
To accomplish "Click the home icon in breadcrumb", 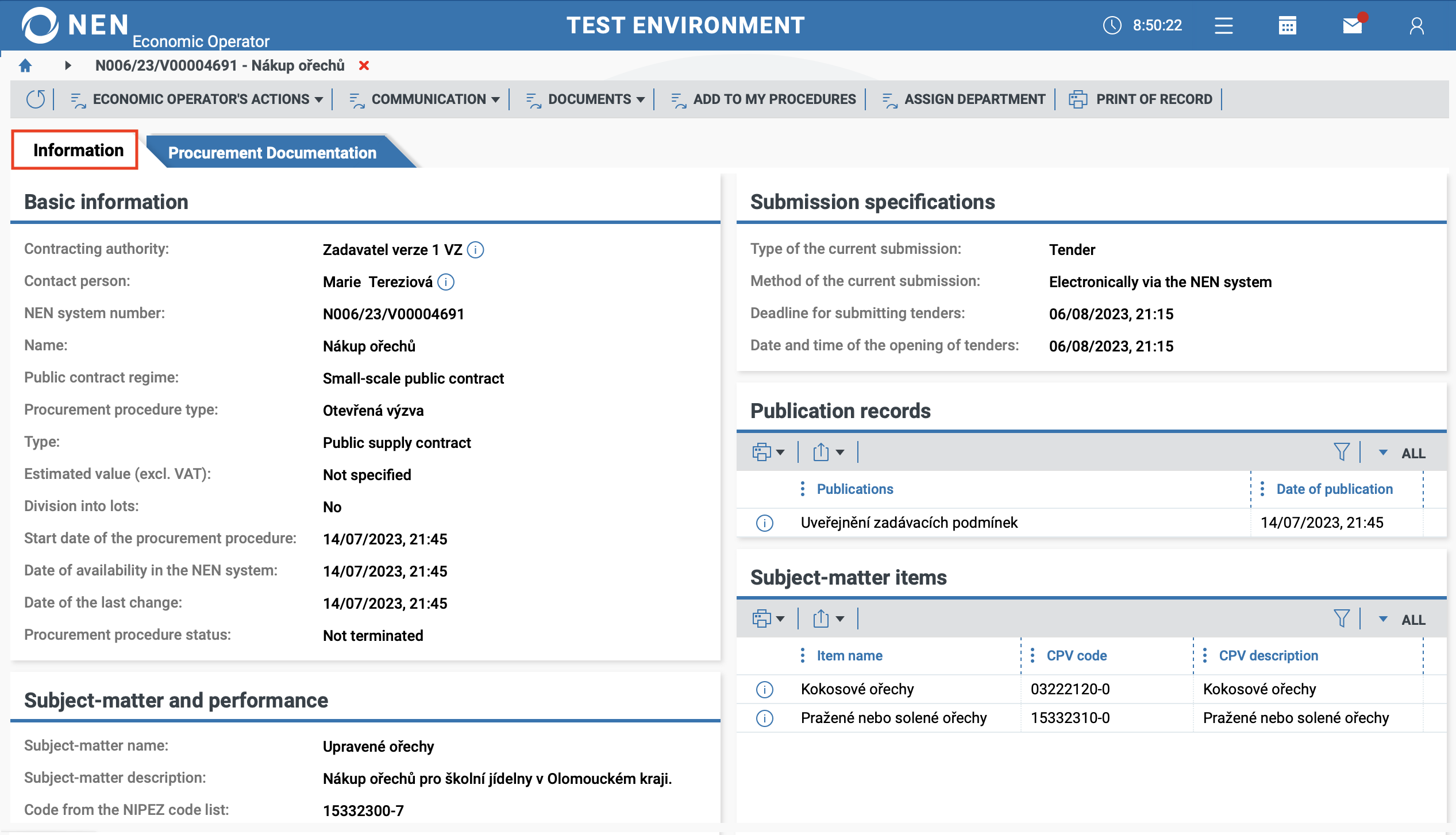I will click(x=25, y=65).
